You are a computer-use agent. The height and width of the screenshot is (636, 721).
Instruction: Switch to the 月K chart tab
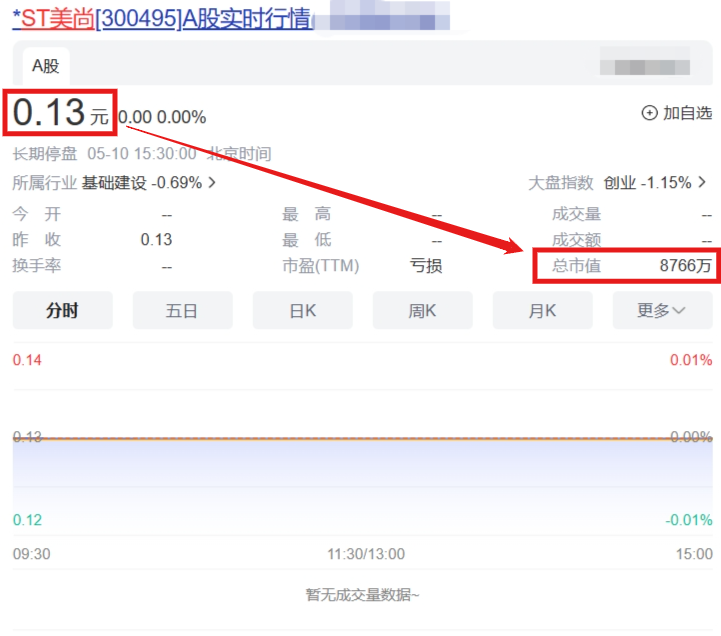[x=543, y=310]
